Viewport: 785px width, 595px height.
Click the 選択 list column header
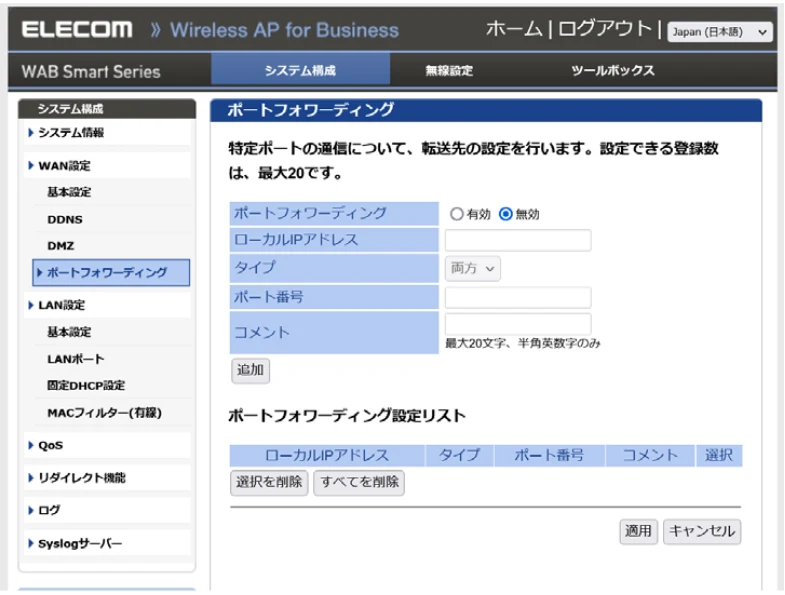click(719, 455)
